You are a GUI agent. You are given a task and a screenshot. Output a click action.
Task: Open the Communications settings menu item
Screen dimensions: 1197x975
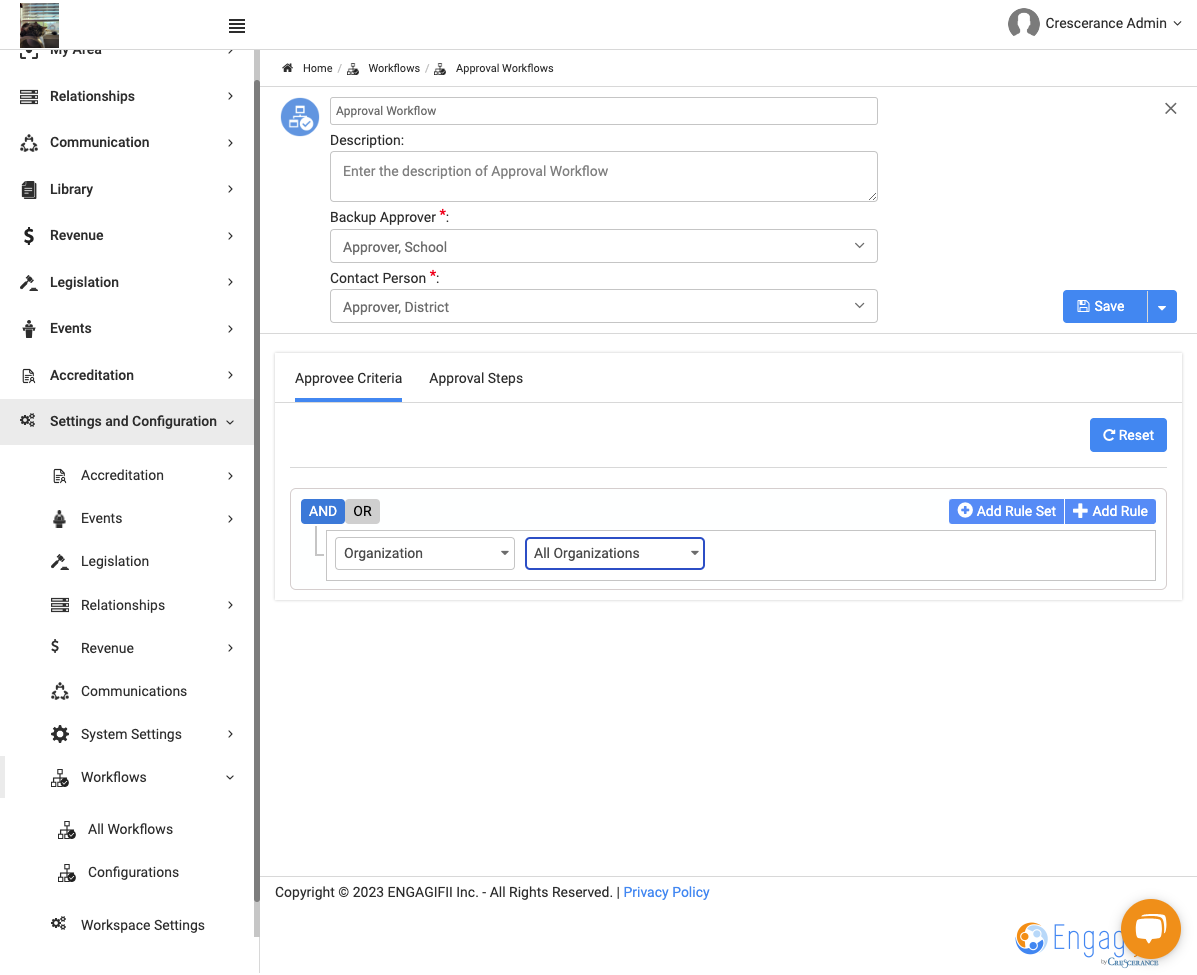pyautogui.click(x=134, y=692)
